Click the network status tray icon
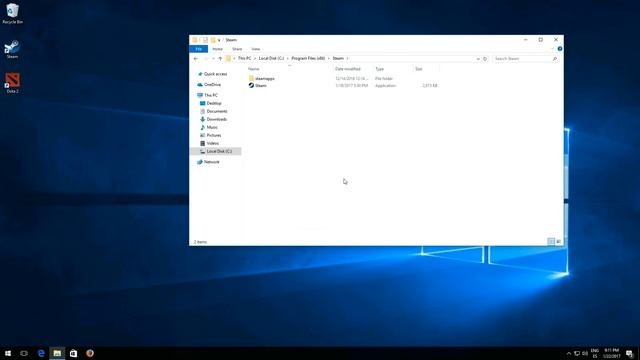Image resolution: width=640 pixels, height=360 pixels. (577, 353)
